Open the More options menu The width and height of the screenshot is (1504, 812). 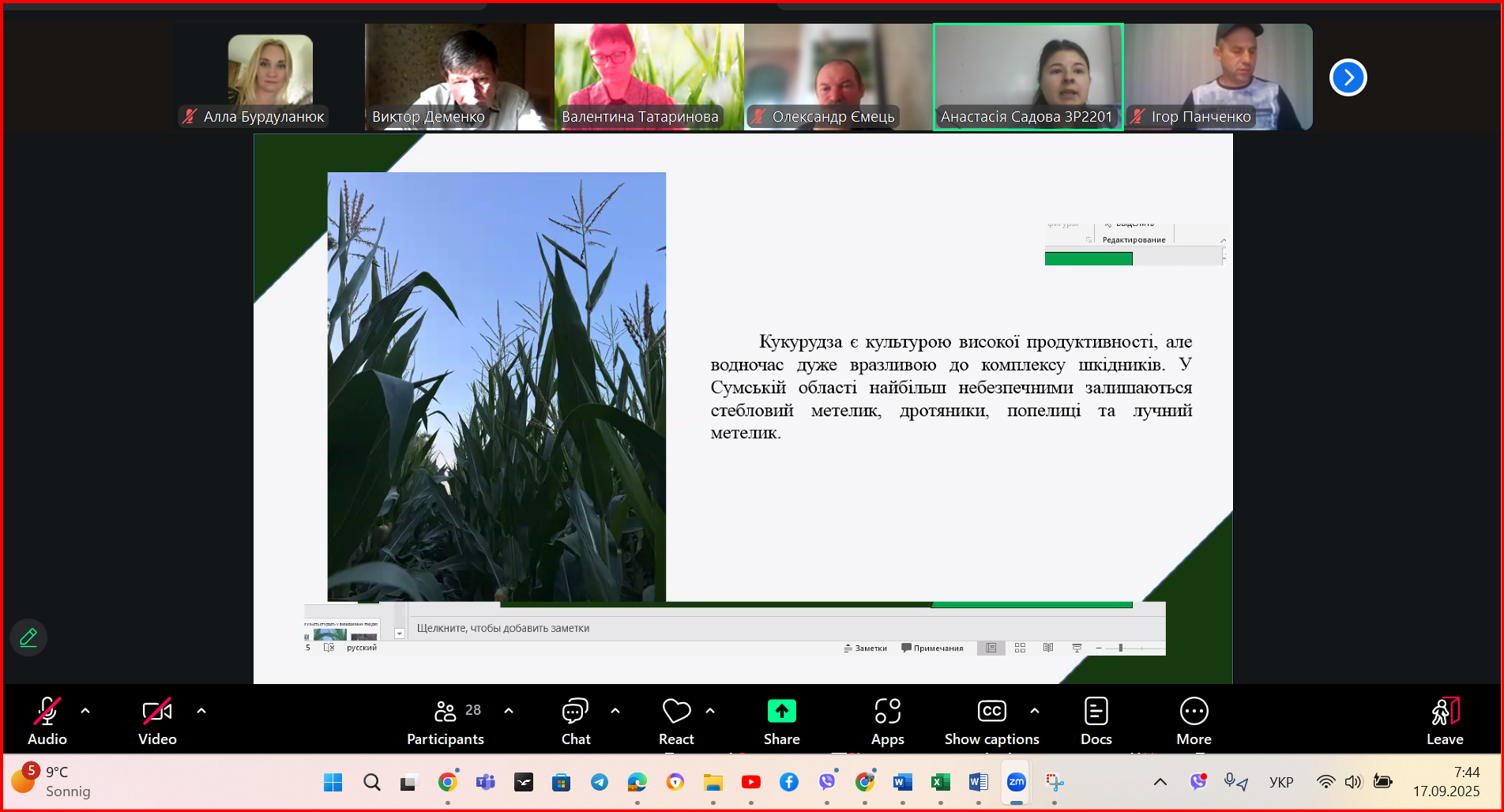pos(1194,720)
